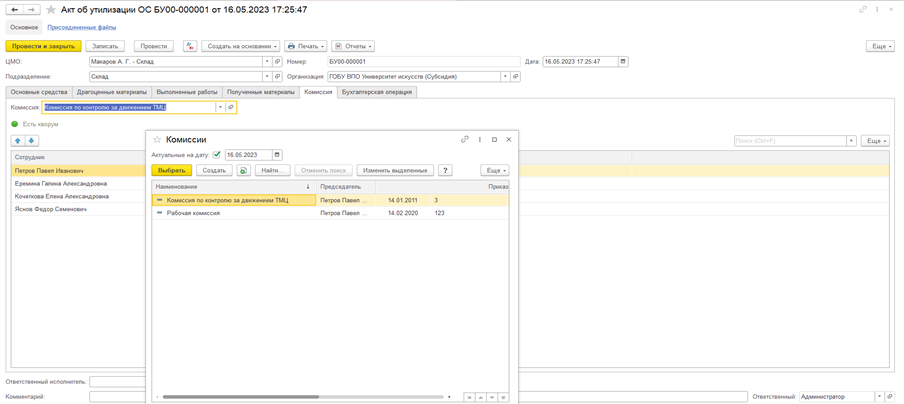Move the employee down with the blue down arrow
The image size is (904, 404).
(x=31, y=141)
